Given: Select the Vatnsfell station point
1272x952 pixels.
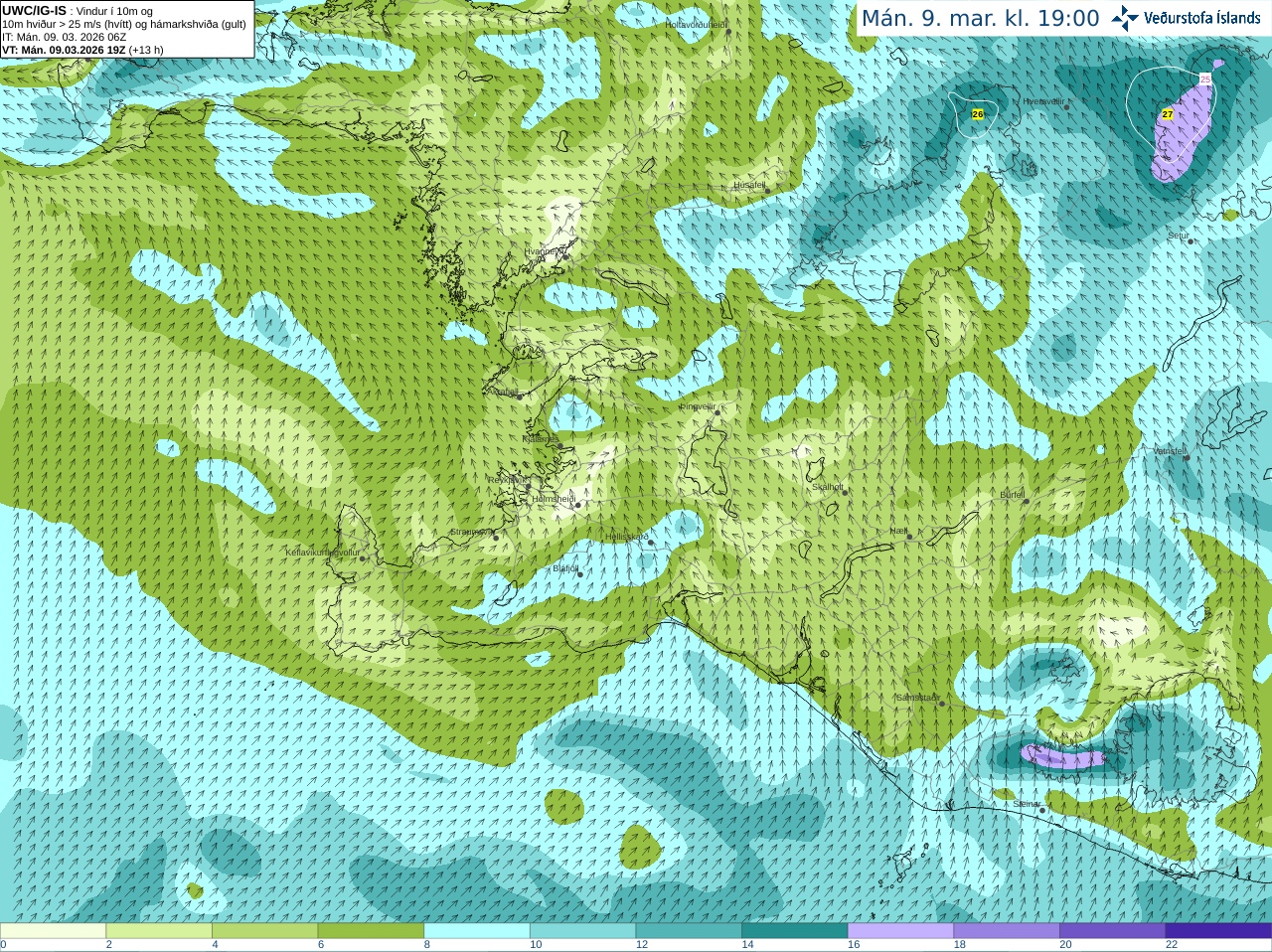Looking at the screenshot, I should click(1187, 457).
